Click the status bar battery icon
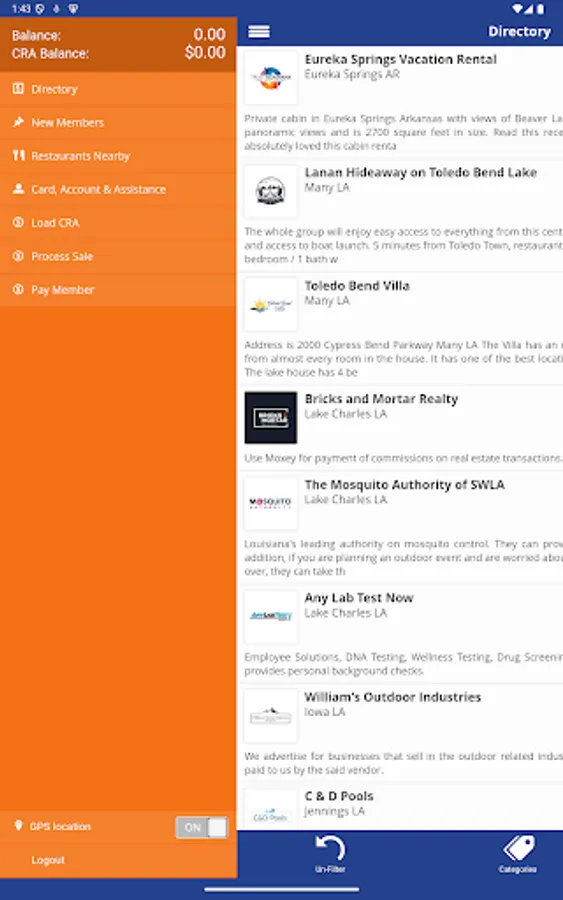The height and width of the screenshot is (900, 563). (x=541, y=9)
